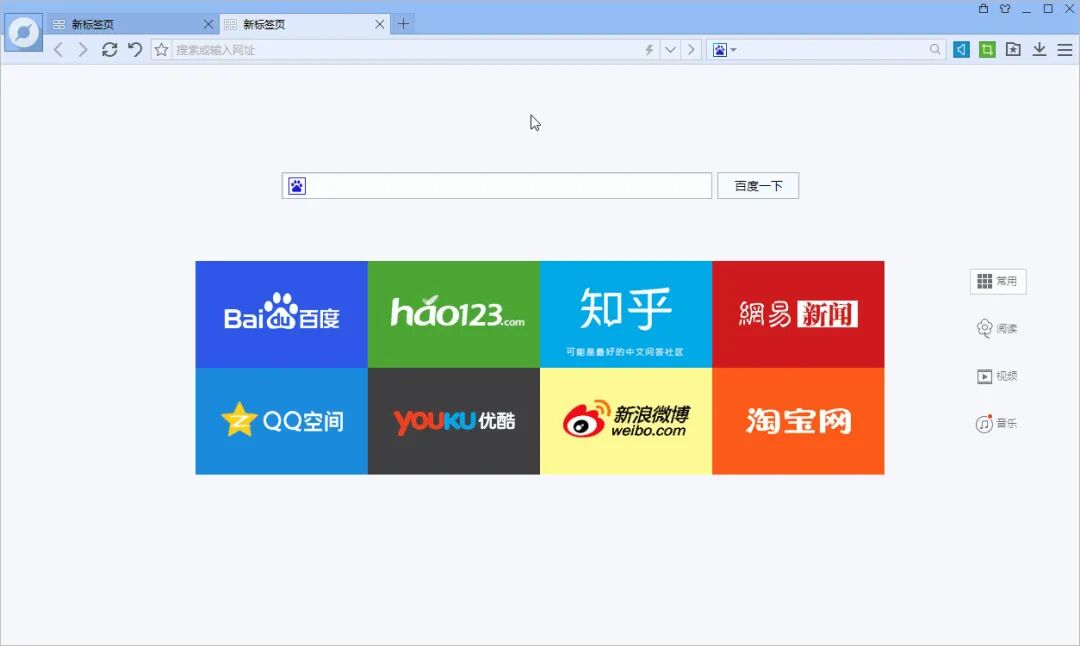The image size is (1080, 646).
Task: Minimize the browser window
Action: click(1026, 9)
